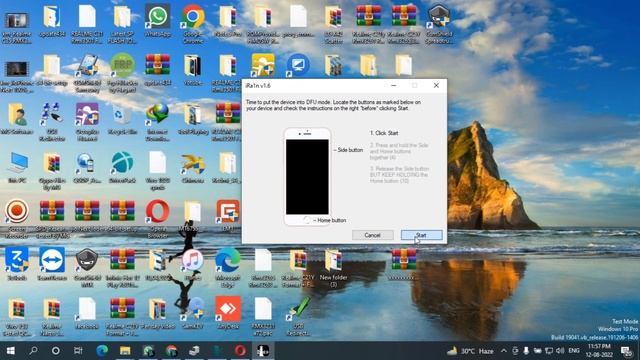Launch the AnyDesk desktop shortcut
Screen dimensions: 640x360
(228, 313)
